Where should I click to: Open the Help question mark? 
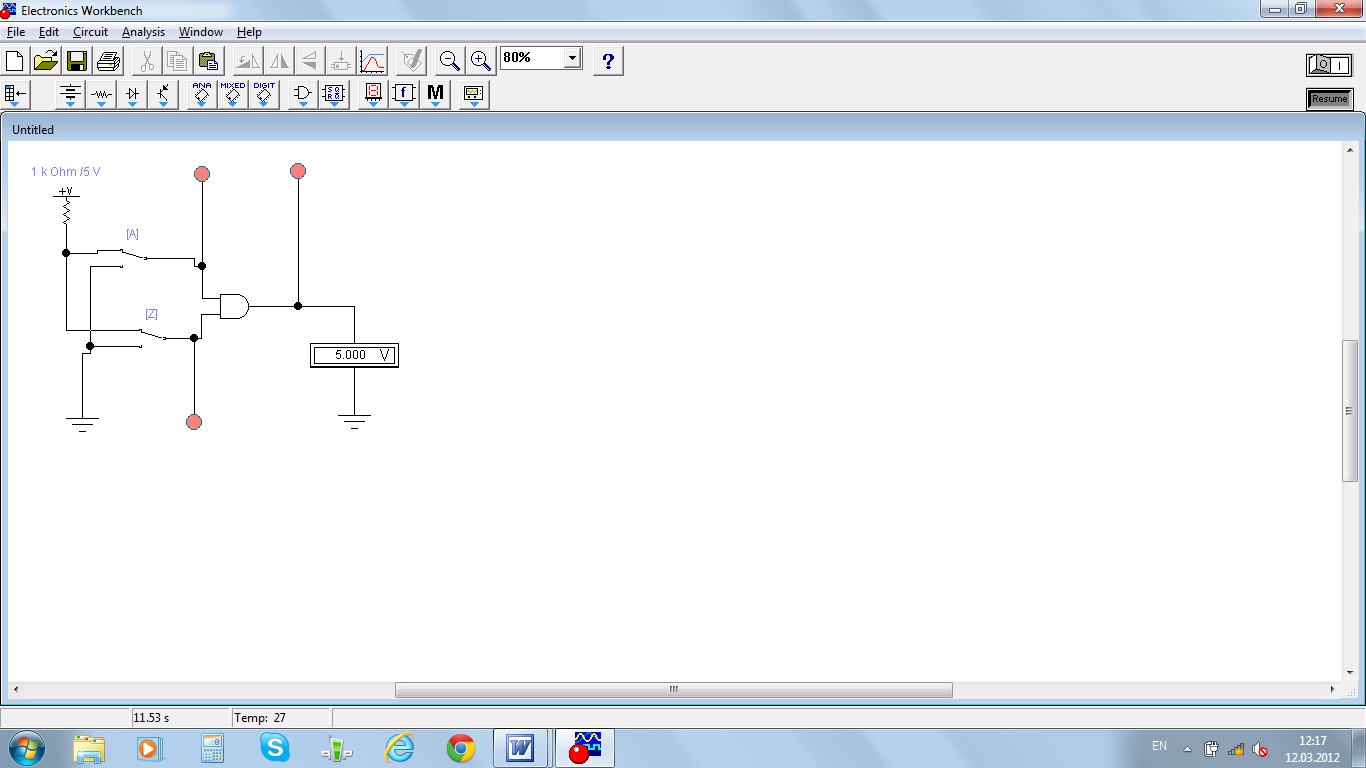(608, 61)
